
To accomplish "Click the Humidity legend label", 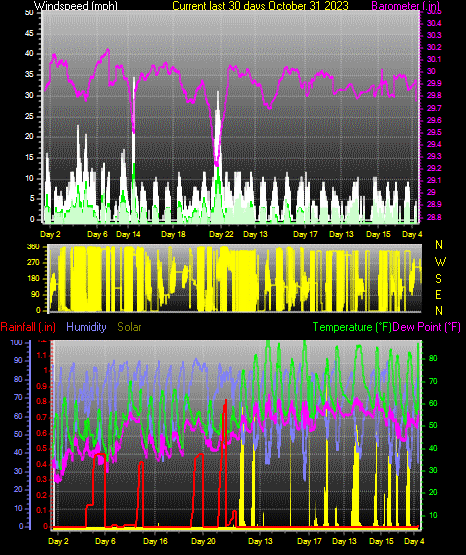I will click(86, 327).
